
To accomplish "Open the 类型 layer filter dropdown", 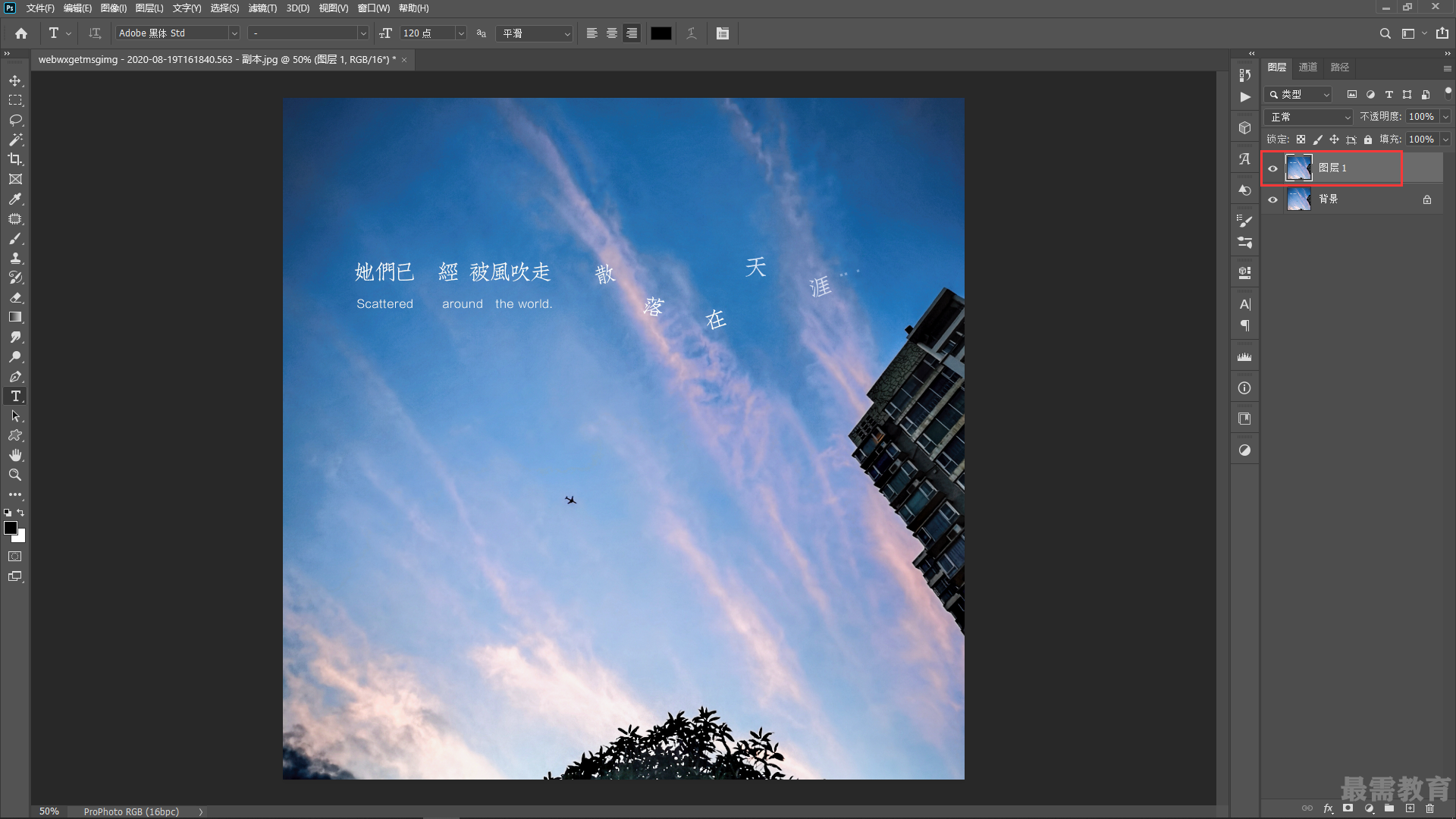I will tap(1298, 95).
